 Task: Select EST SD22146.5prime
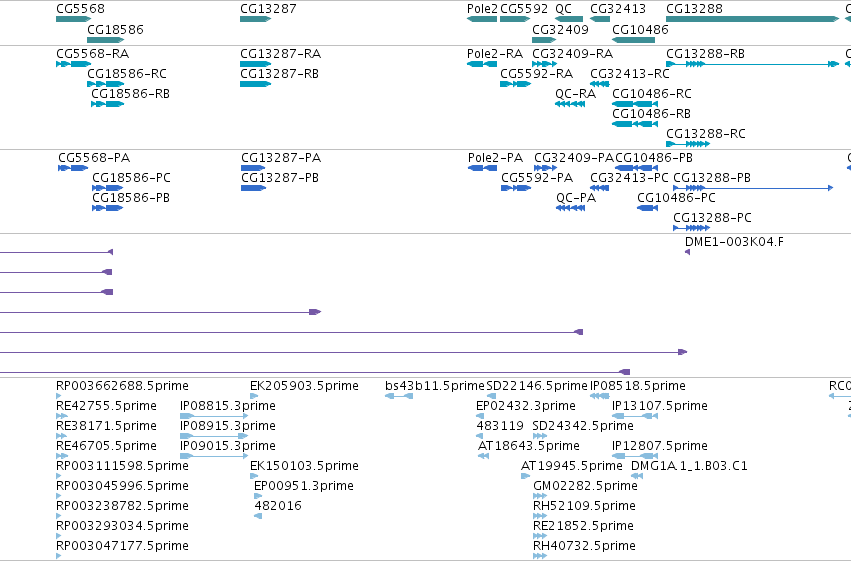[x=537, y=386]
